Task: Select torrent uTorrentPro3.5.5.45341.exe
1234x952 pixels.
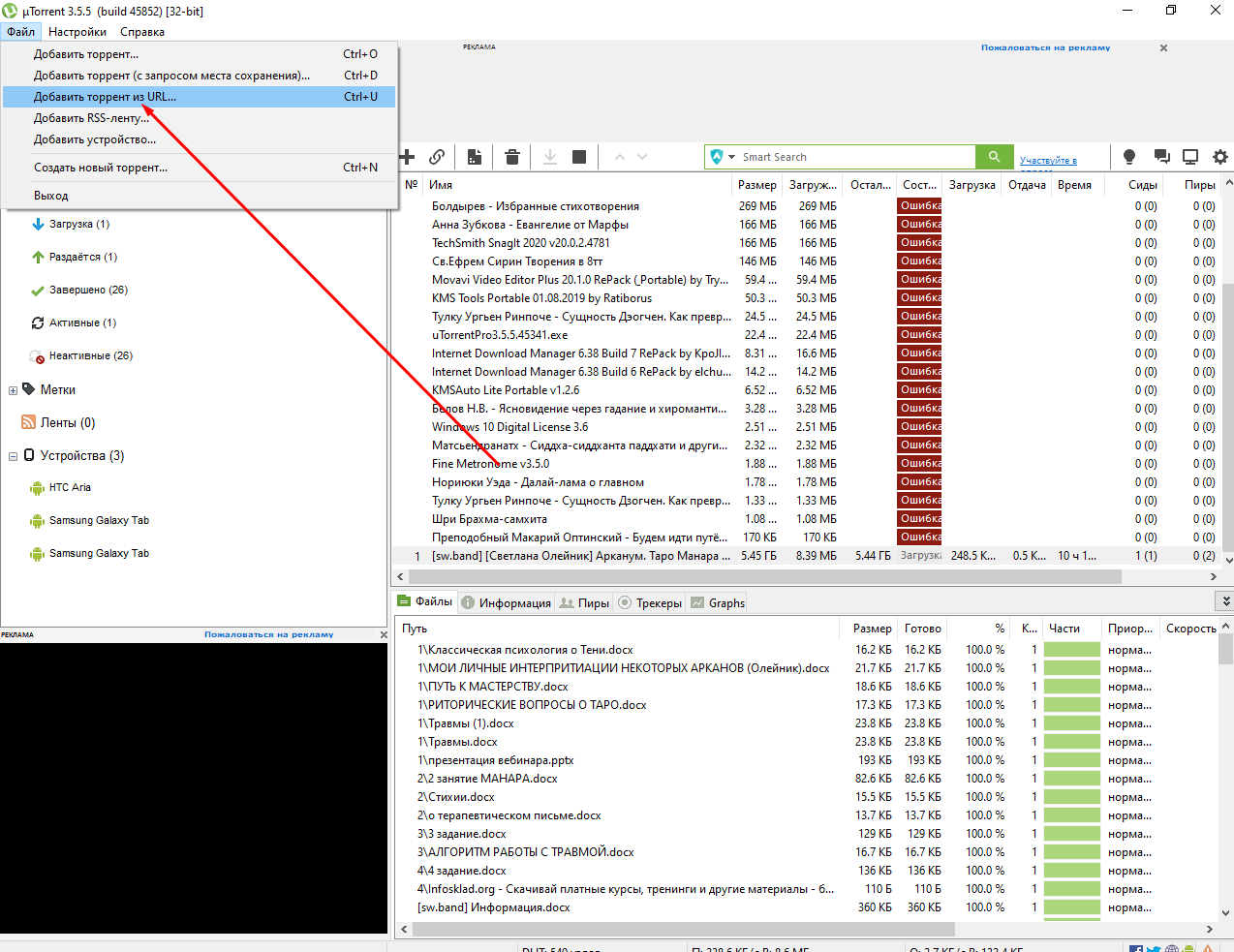Action: coord(500,335)
